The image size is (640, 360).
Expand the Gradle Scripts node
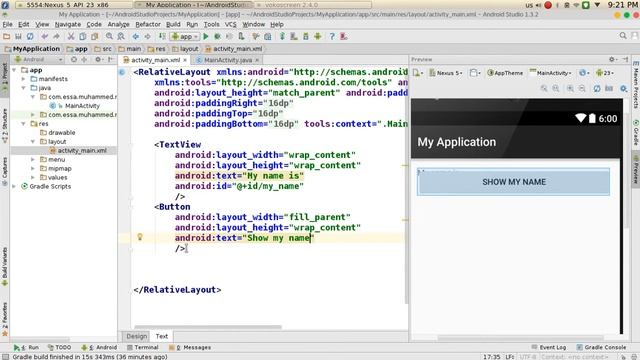[14, 186]
